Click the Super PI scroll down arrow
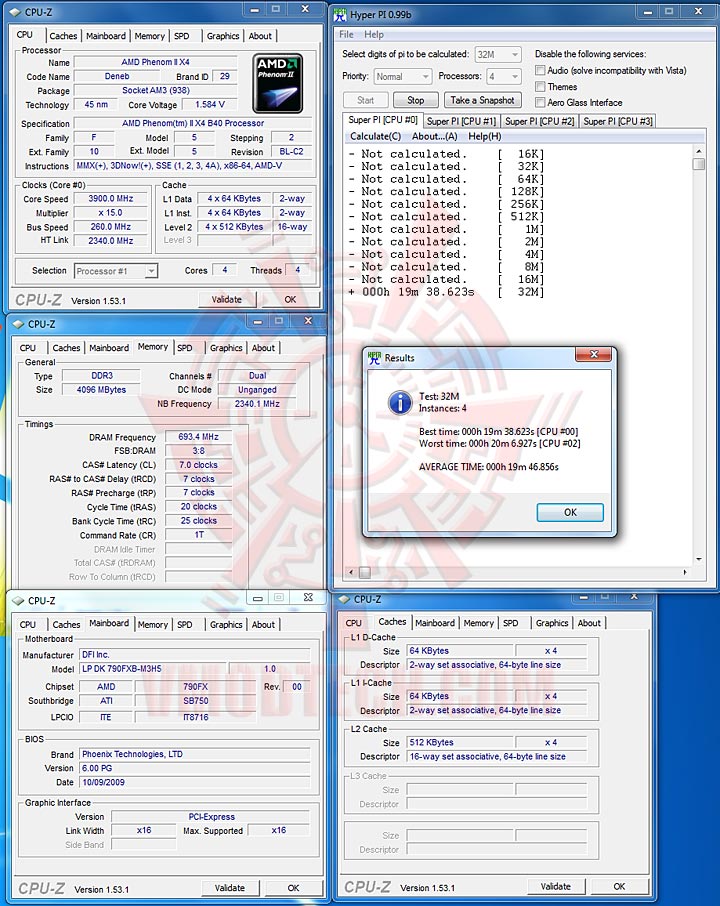The image size is (720, 906). (x=699, y=559)
